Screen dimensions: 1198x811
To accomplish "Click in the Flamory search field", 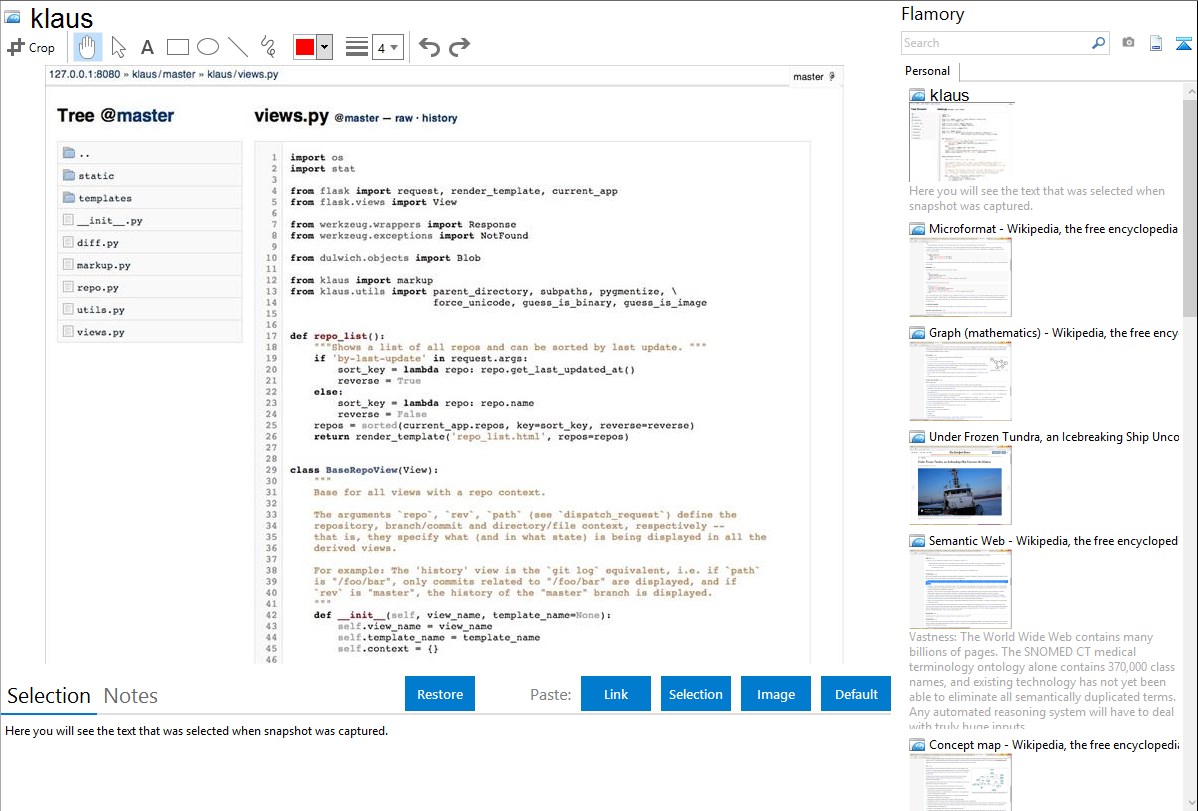I will (x=994, y=43).
